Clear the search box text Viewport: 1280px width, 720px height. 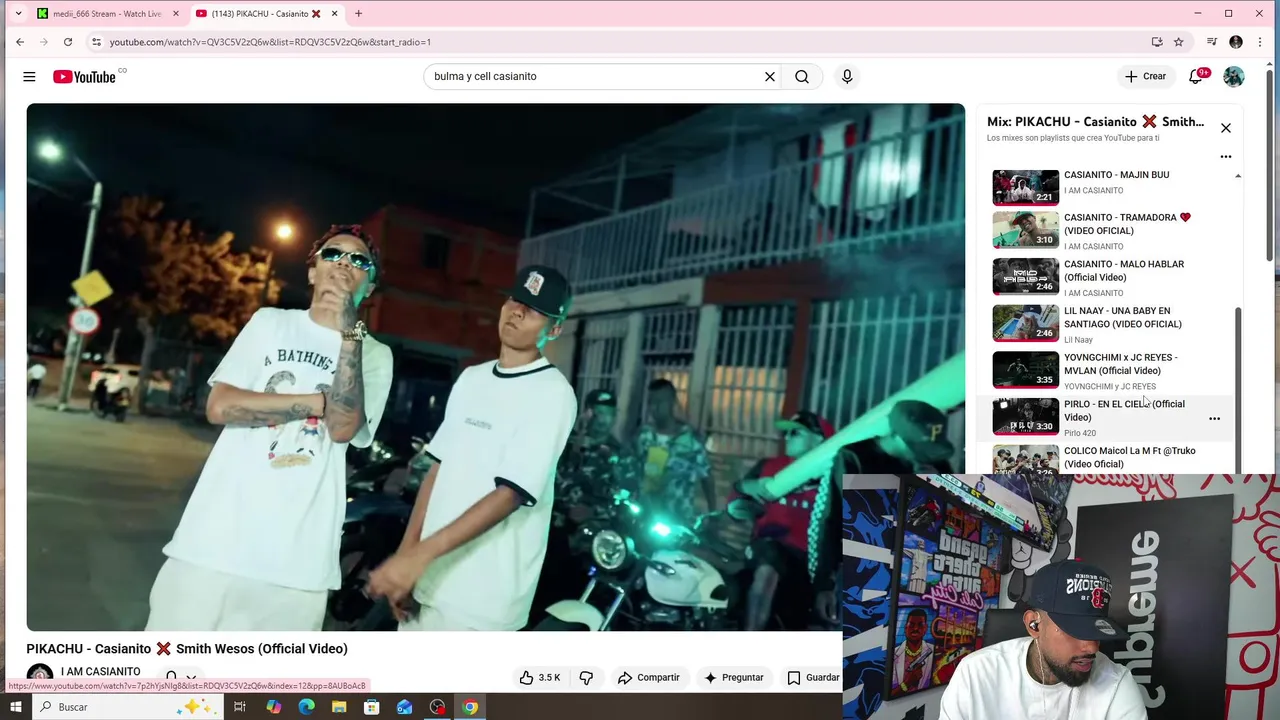(770, 76)
